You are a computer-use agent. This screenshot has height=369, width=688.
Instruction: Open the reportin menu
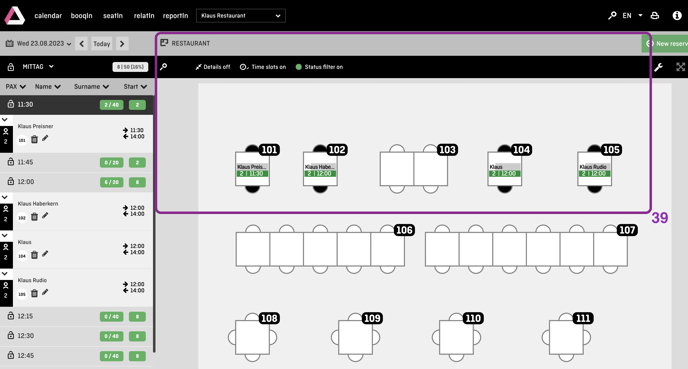click(176, 16)
